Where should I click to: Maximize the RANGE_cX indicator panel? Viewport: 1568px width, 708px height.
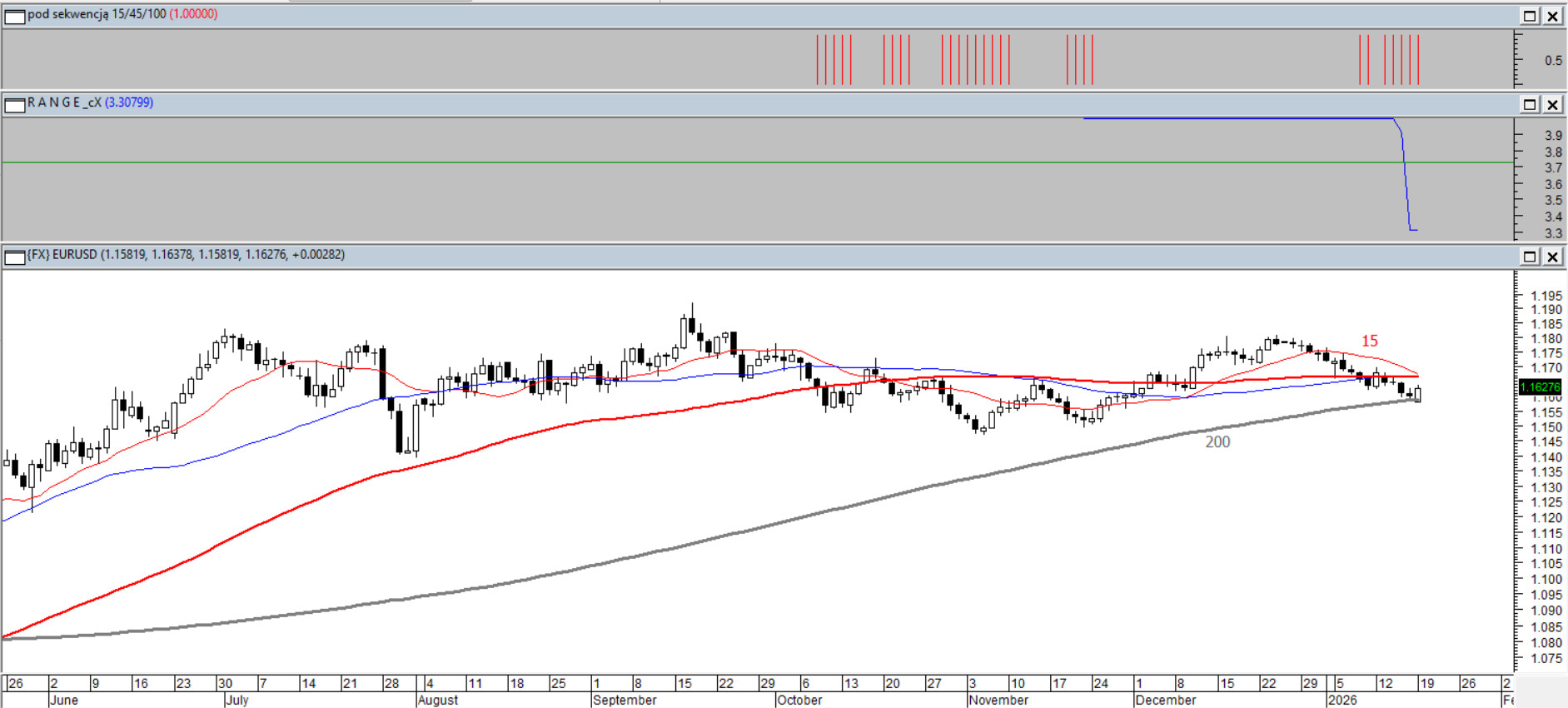pyautogui.click(x=1530, y=104)
